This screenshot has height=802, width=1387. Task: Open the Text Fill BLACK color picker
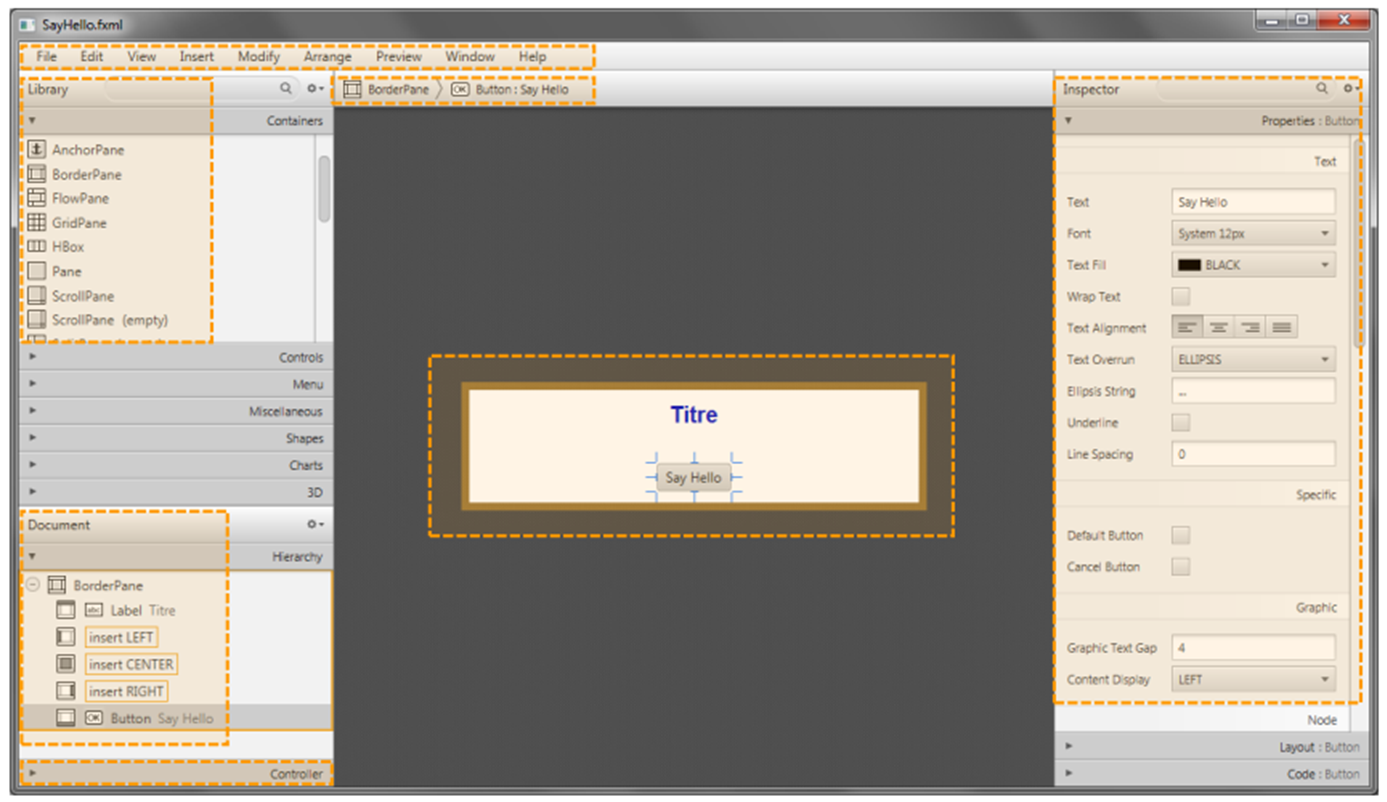1253,265
